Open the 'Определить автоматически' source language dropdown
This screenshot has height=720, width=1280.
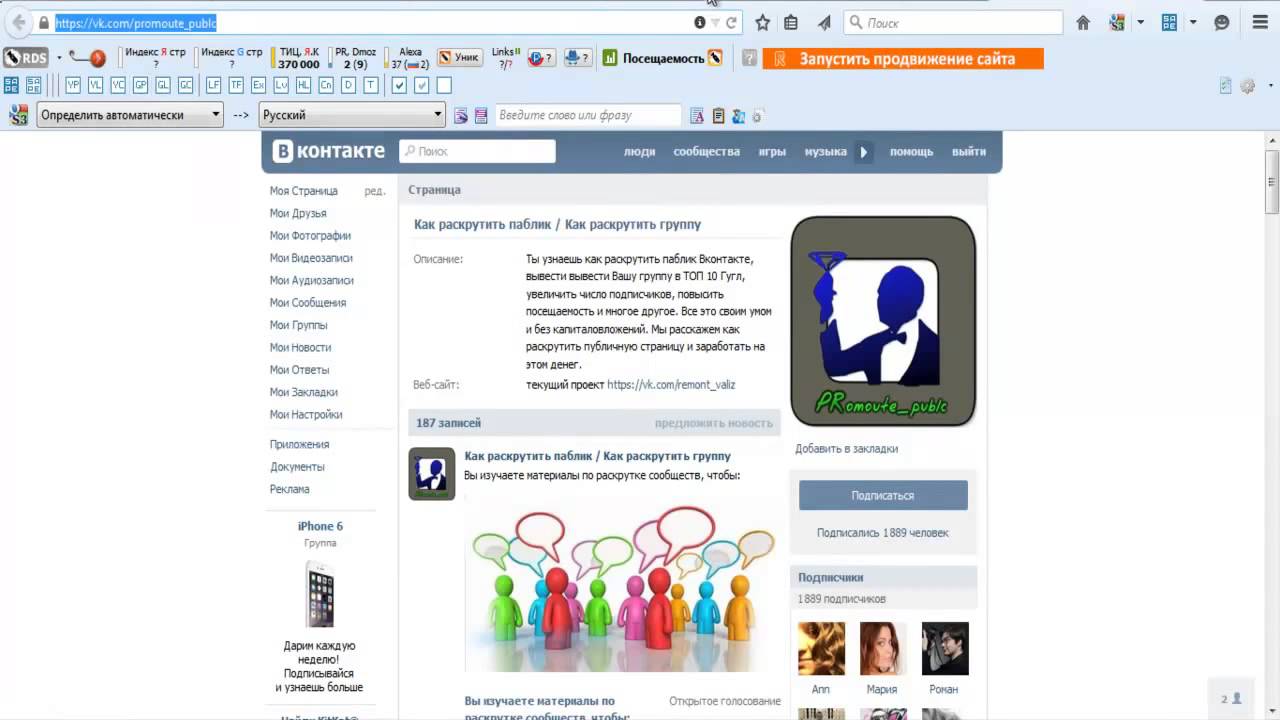(130, 115)
